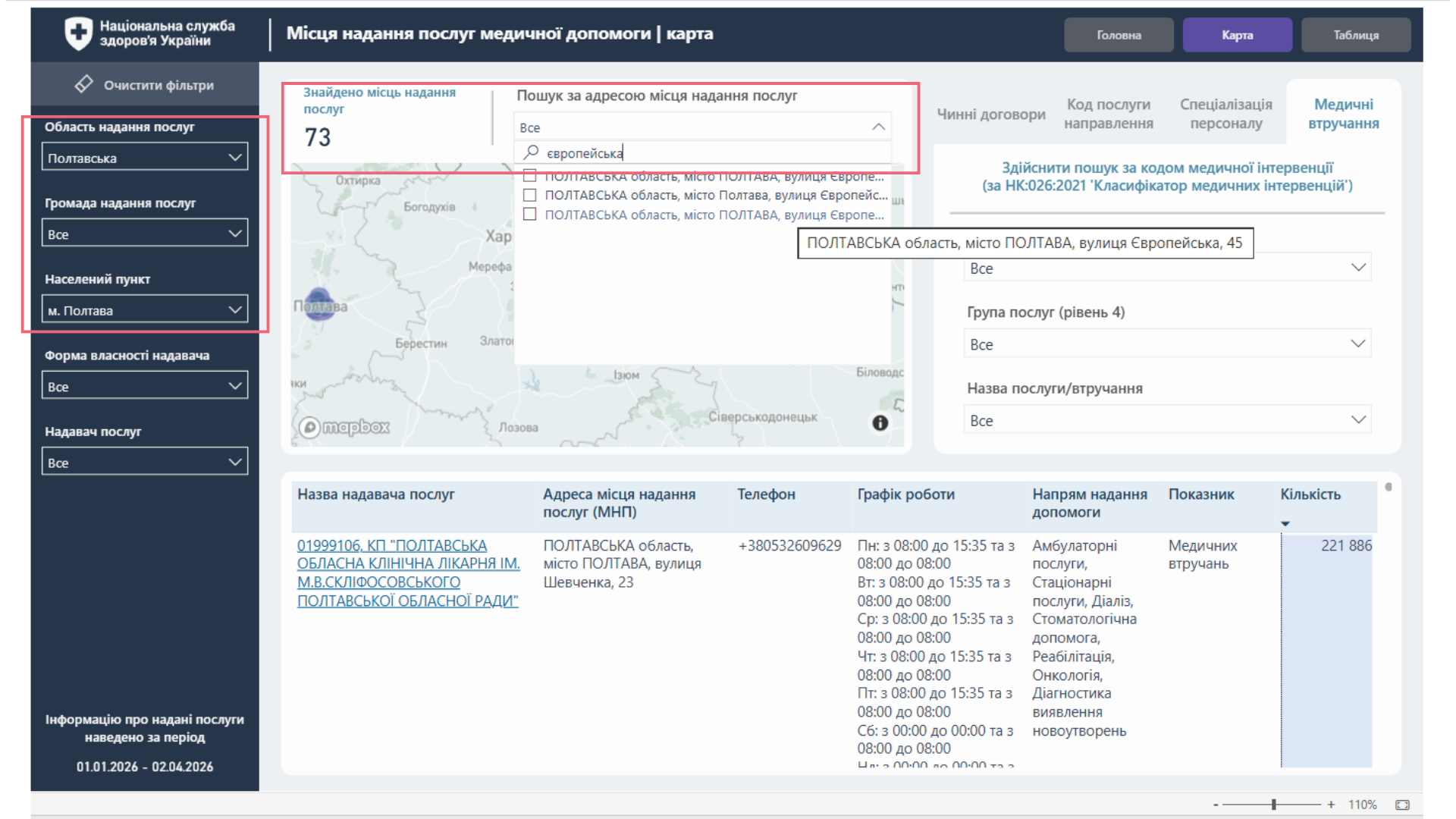Click the zoom in plus icon
This screenshot has height=819, width=1456.
1331,805
